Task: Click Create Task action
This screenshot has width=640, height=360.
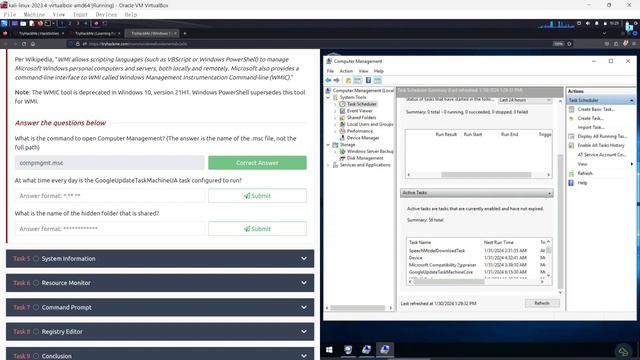Action: point(591,118)
